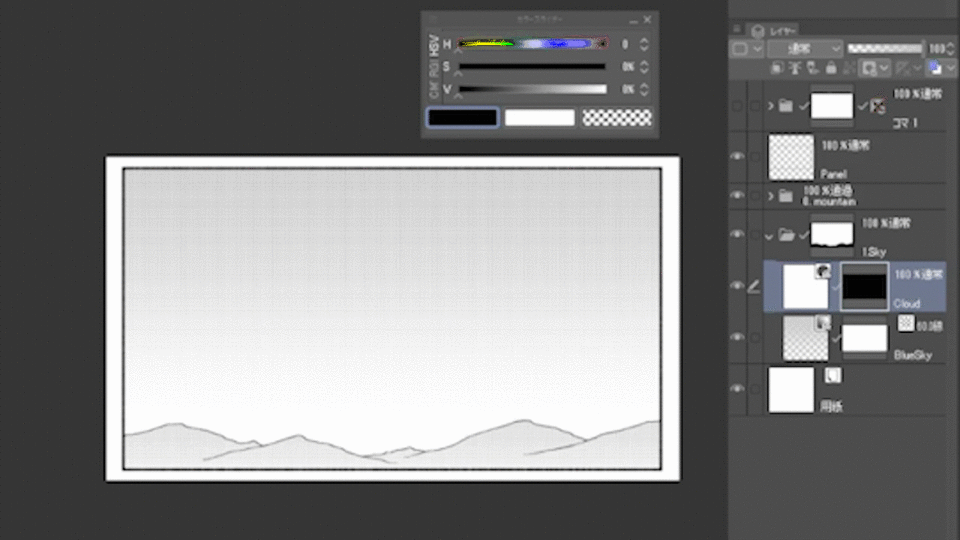Hide the 1.Sky folder
The width and height of the screenshot is (960, 540).
[x=737, y=234]
